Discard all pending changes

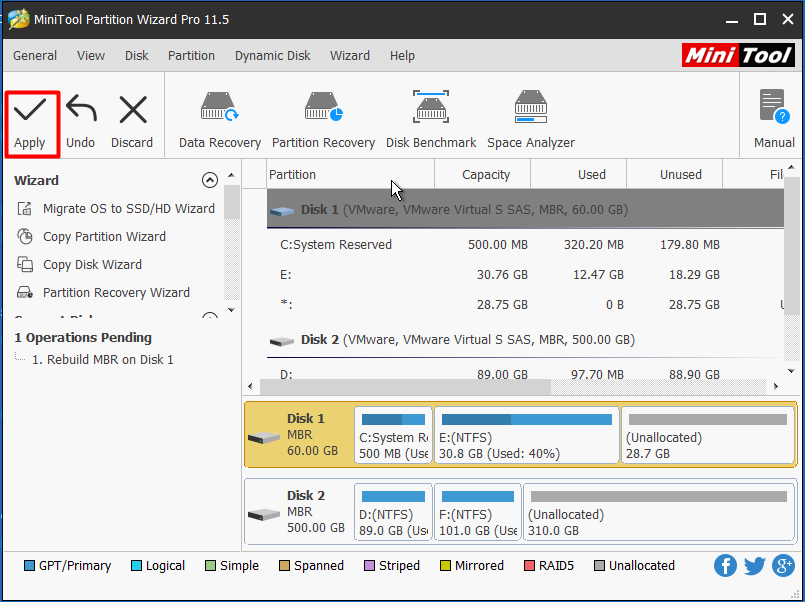(132, 123)
